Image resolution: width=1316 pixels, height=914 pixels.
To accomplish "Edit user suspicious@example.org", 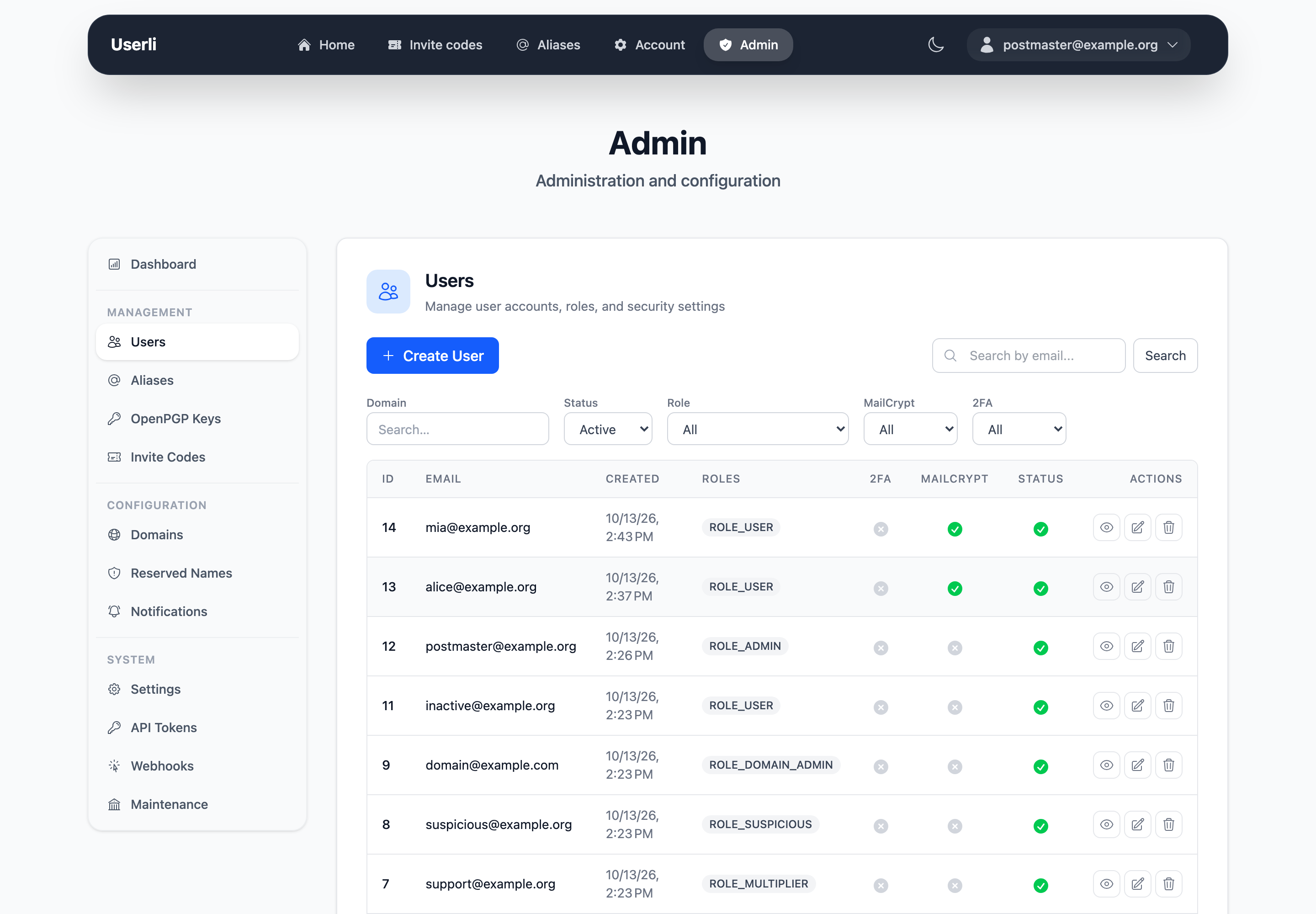I will (1137, 825).
